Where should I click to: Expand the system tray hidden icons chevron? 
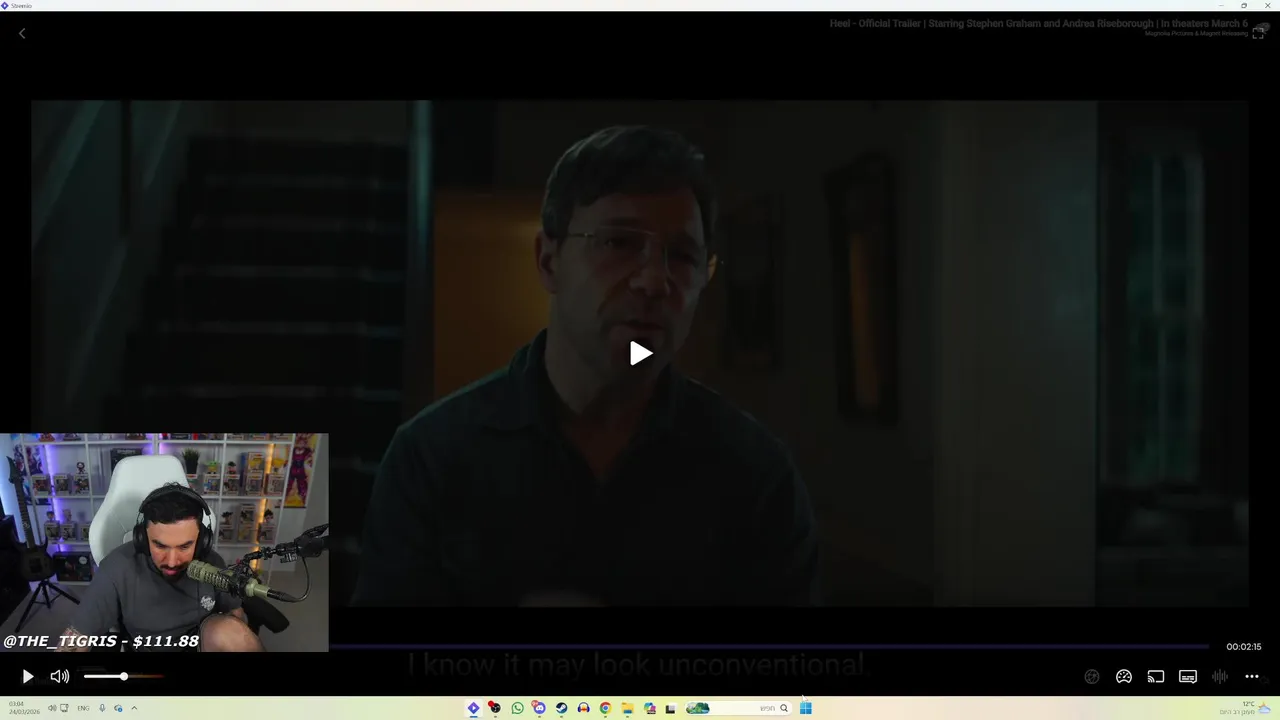point(134,708)
